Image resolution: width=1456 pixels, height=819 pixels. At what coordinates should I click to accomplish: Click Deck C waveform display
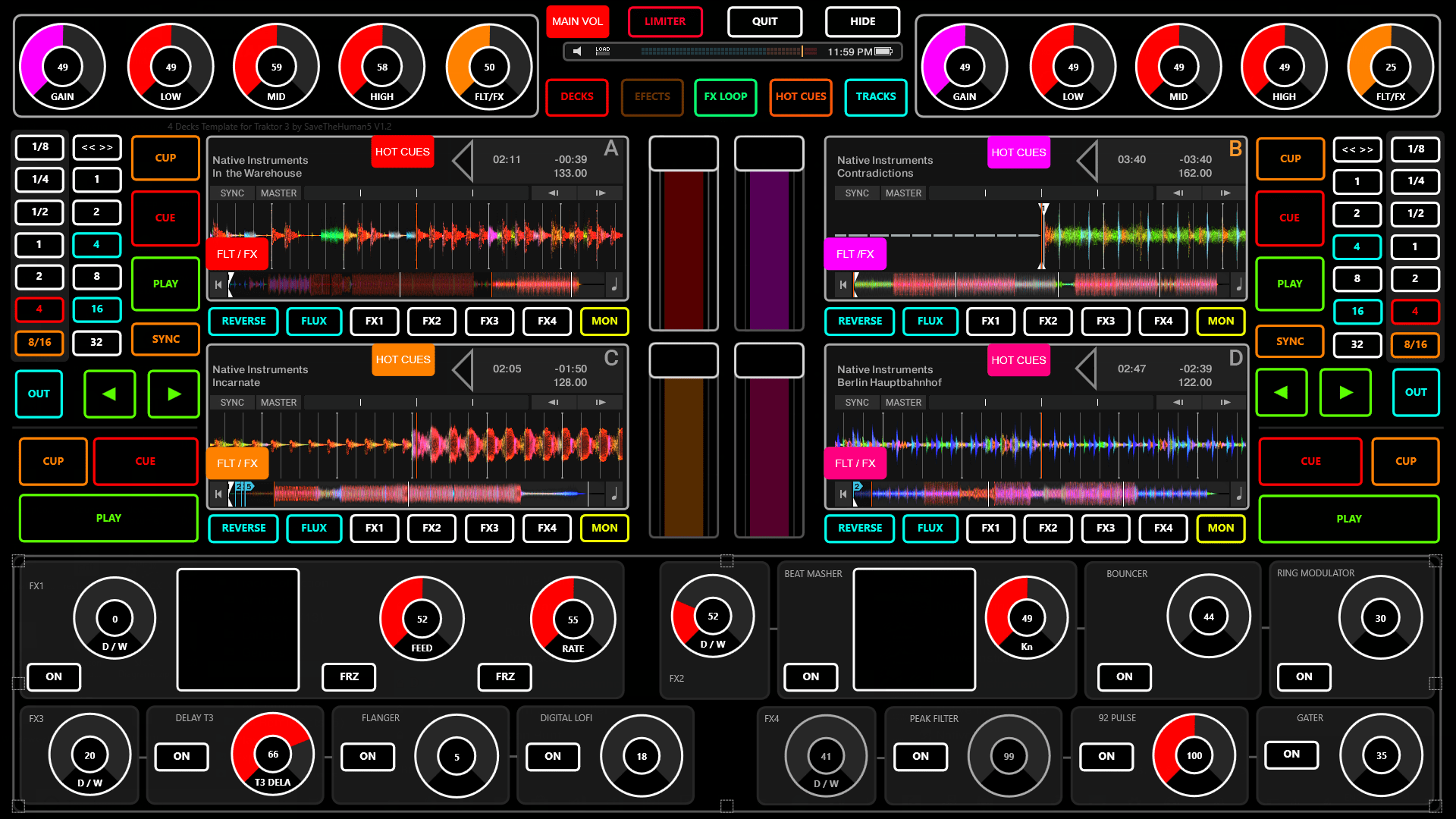[x=417, y=444]
